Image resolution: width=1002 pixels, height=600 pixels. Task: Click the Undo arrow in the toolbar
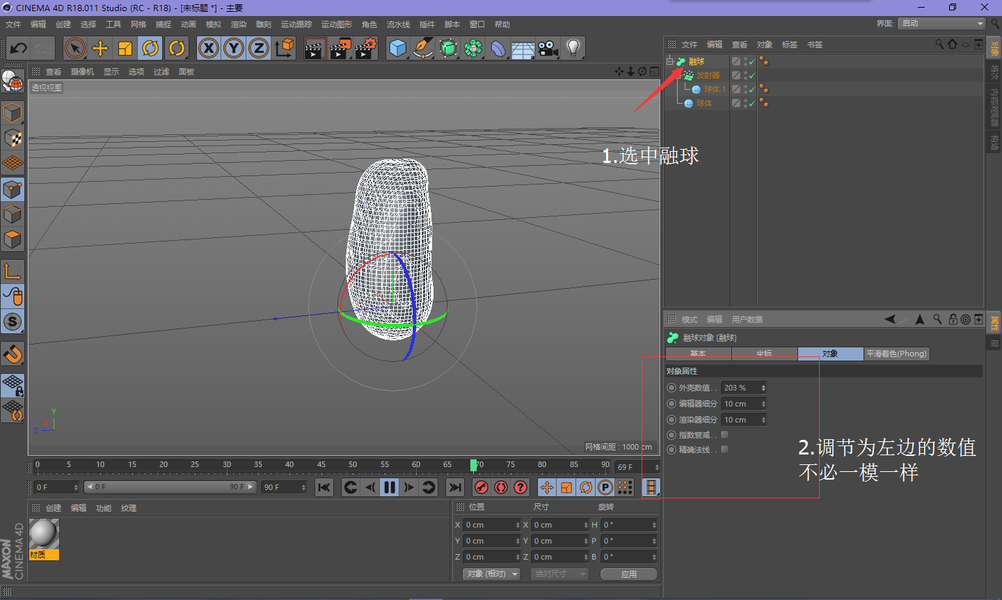[19, 48]
